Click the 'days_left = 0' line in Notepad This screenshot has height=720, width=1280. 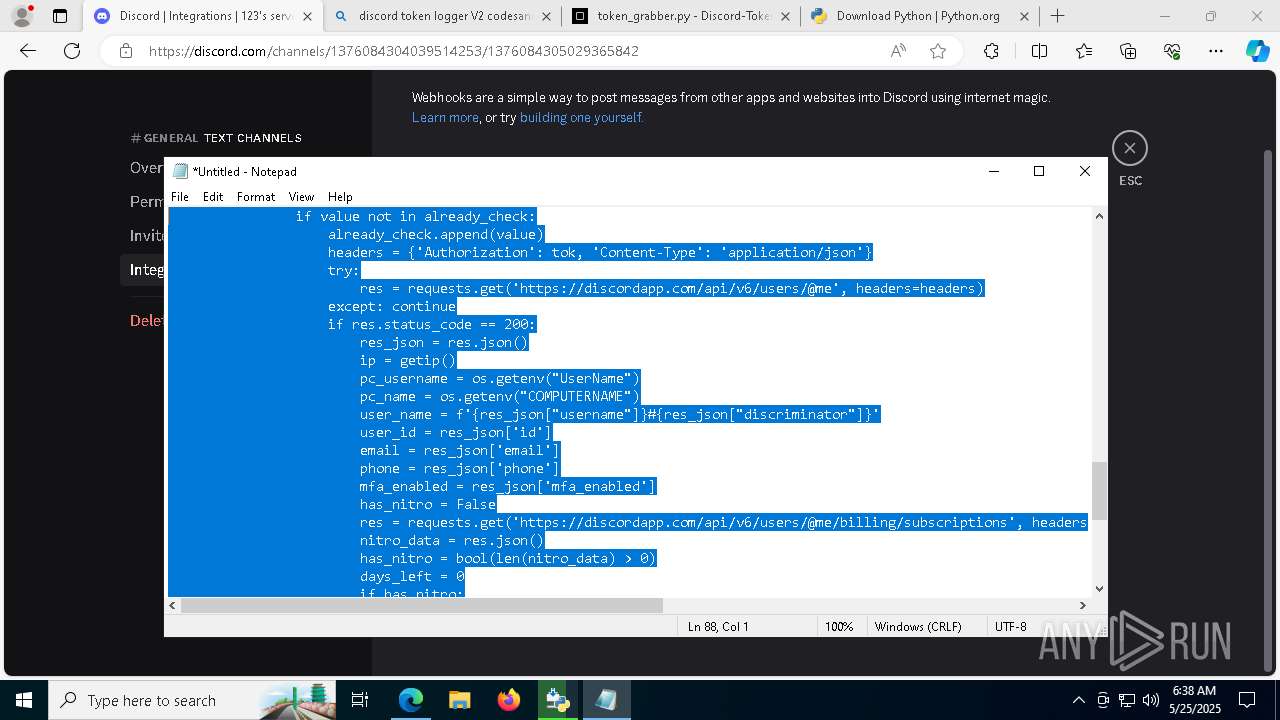click(412, 576)
